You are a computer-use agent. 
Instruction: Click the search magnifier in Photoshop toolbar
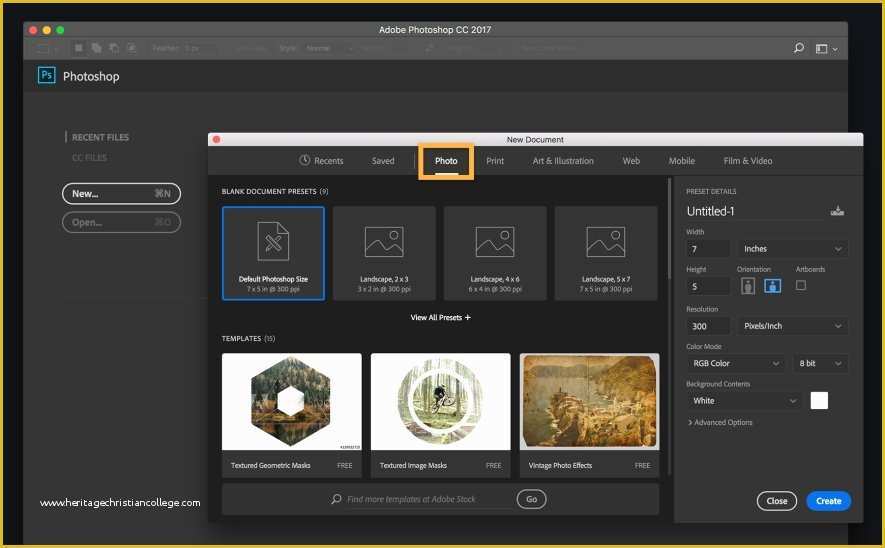[x=799, y=48]
